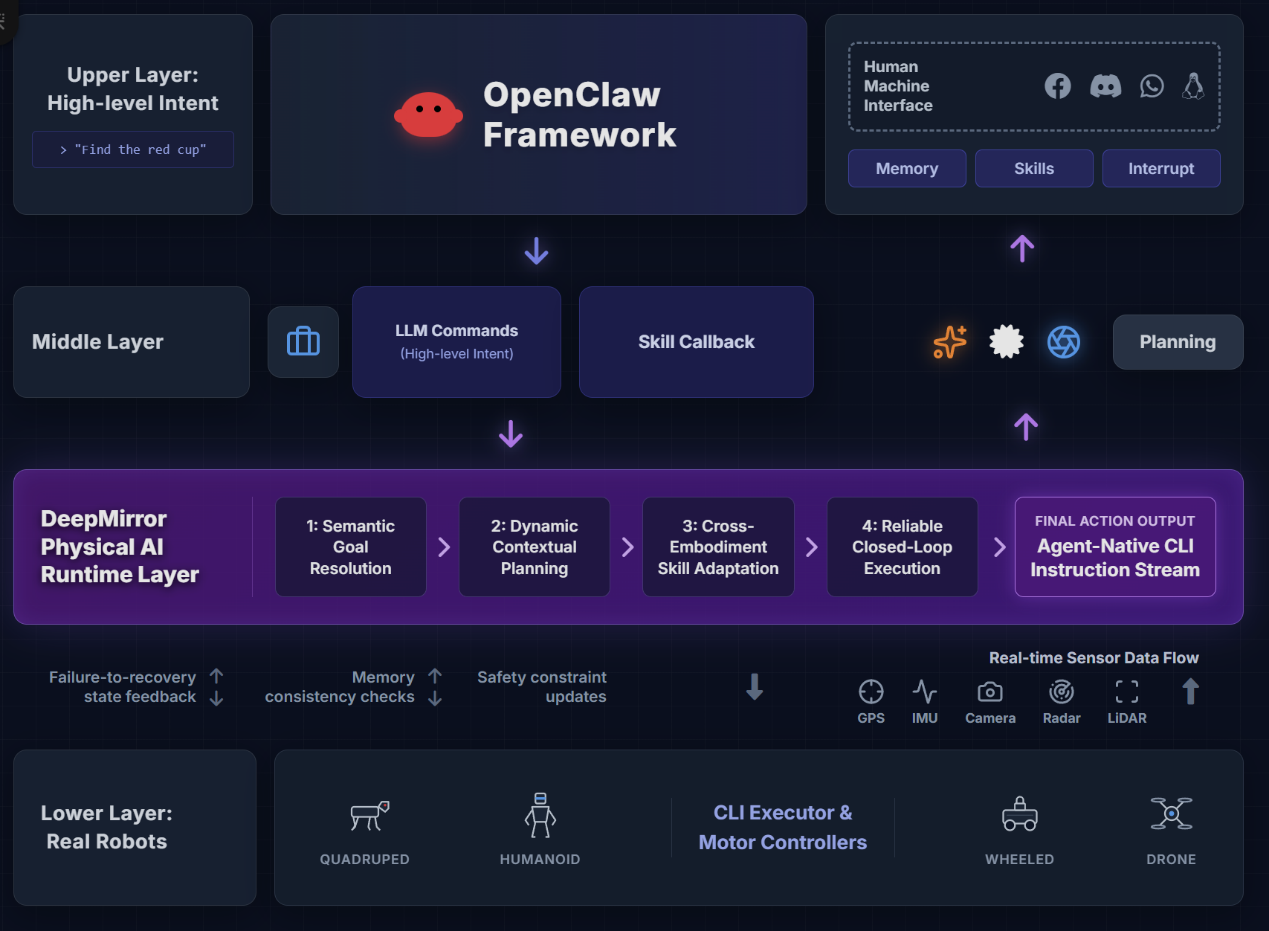The height and width of the screenshot is (931, 1269).
Task: Click the Facebook icon in Human Machine Interface
Action: coord(1057,86)
